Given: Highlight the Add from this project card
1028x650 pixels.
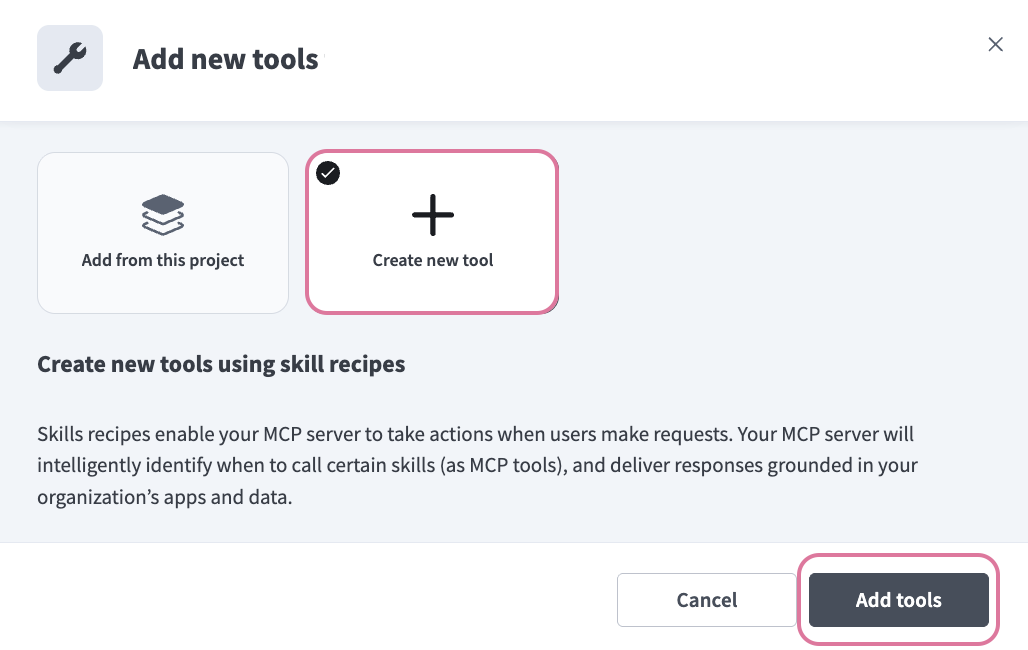Looking at the screenshot, I should tap(162, 232).
